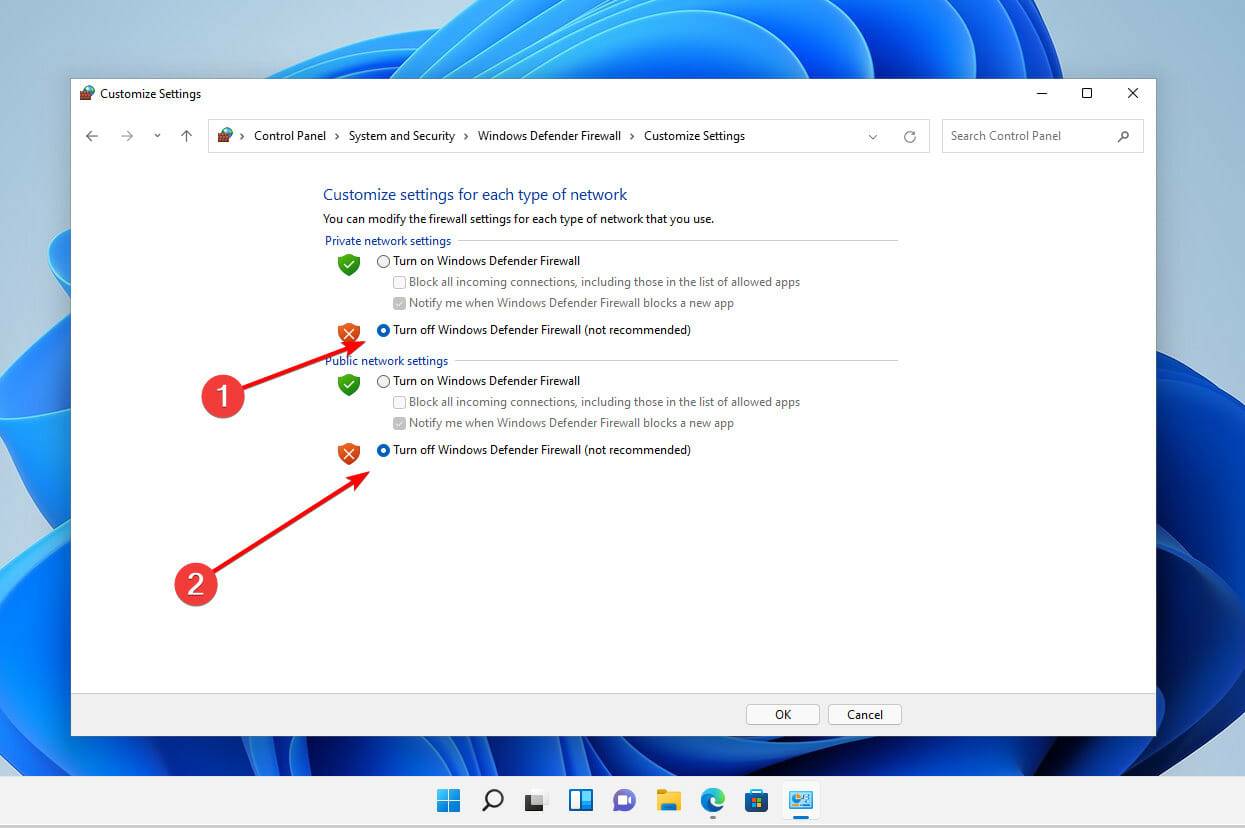Select Turn off Firewall for private network
Viewport: 1245px width, 828px height.
[x=383, y=331]
